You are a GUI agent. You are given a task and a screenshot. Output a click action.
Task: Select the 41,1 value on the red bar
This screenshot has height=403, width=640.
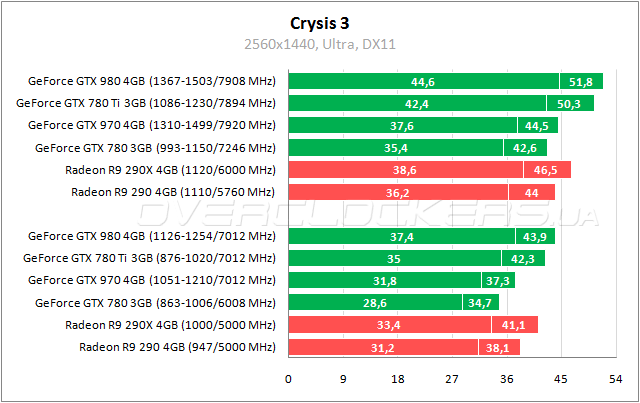pyautogui.click(x=513, y=325)
